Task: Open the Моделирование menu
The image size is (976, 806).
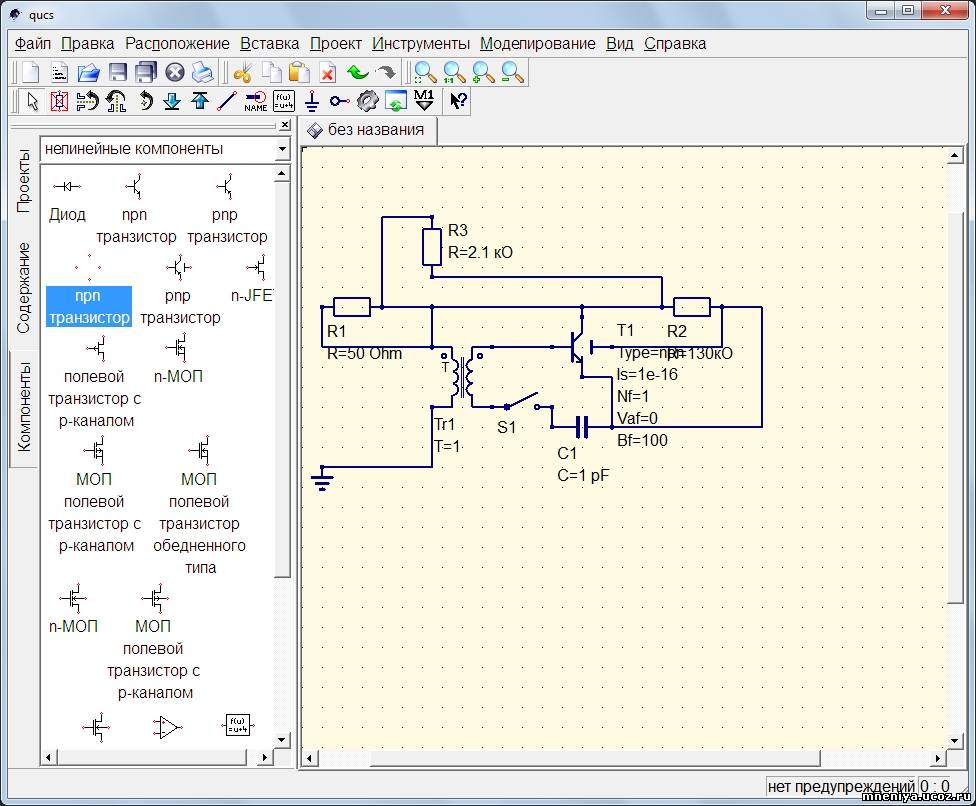Action: pyautogui.click(x=538, y=44)
